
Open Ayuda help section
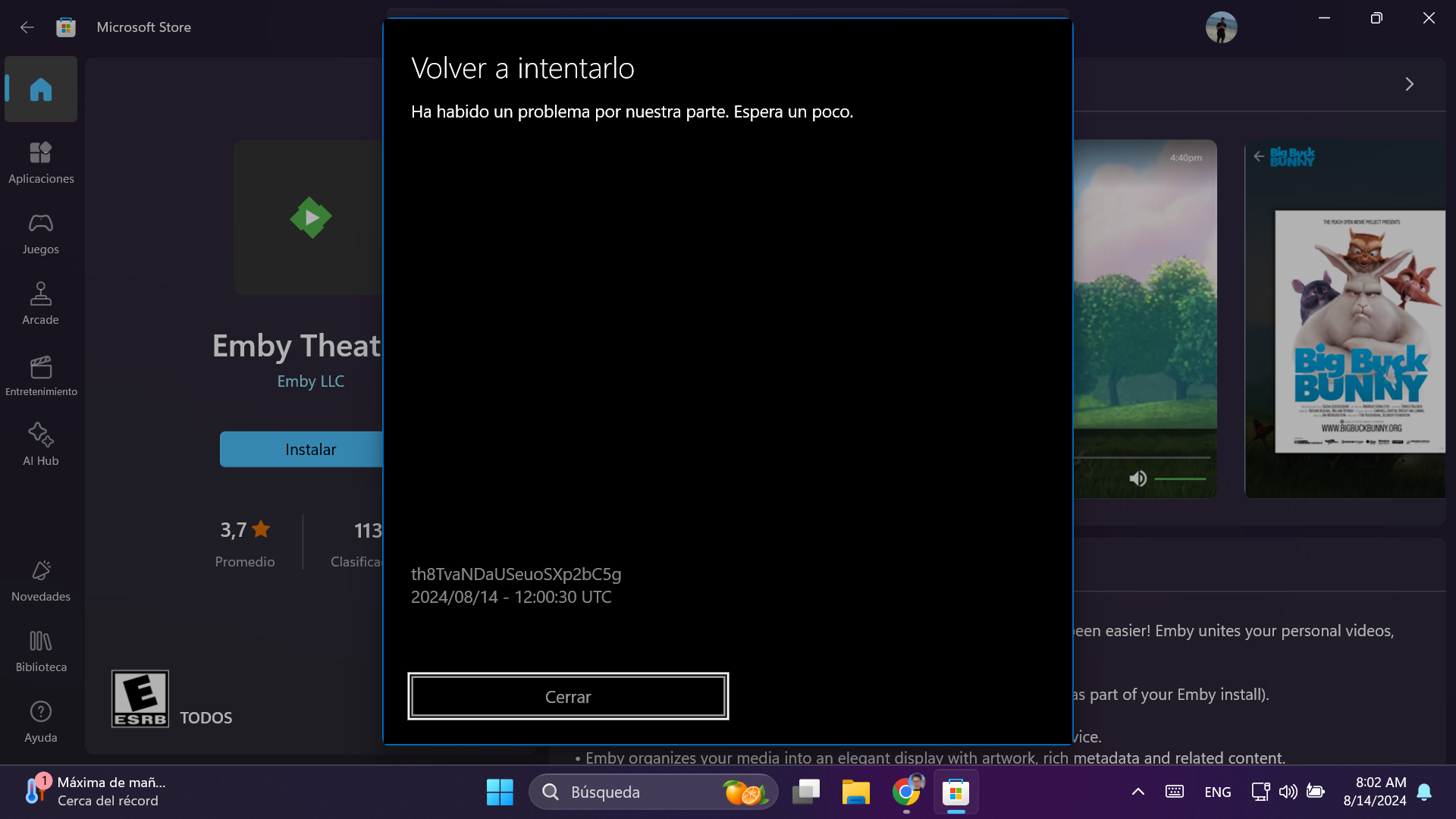41,721
